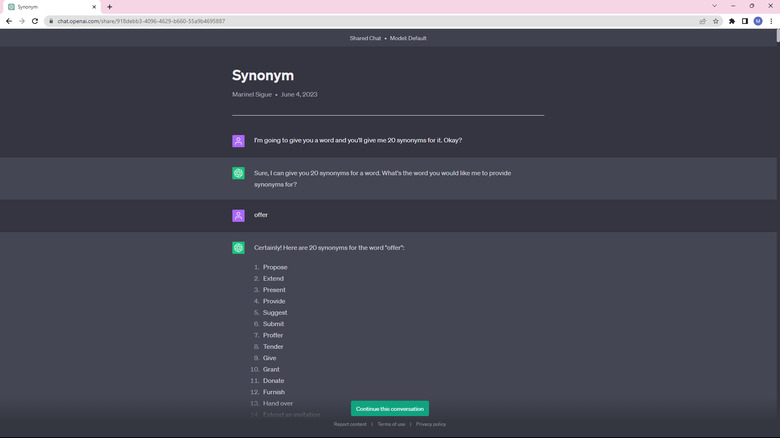Close the Synonym tab
Screen dimensions: 780x438
coord(94,7)
